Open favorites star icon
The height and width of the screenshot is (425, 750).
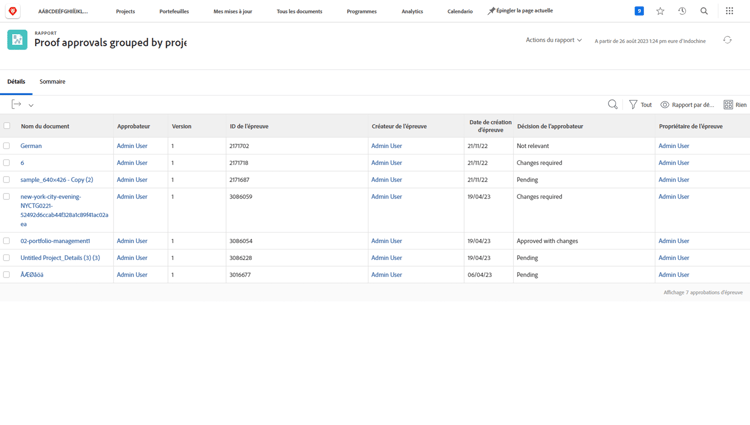(x=660, y=11)
